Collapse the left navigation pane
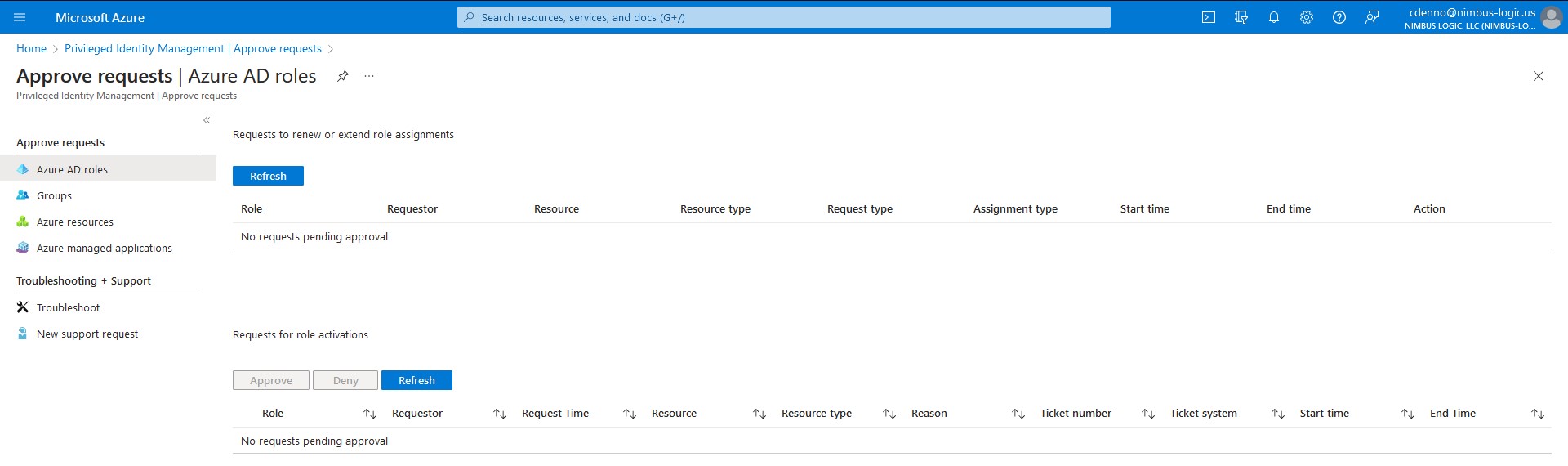 207,120
